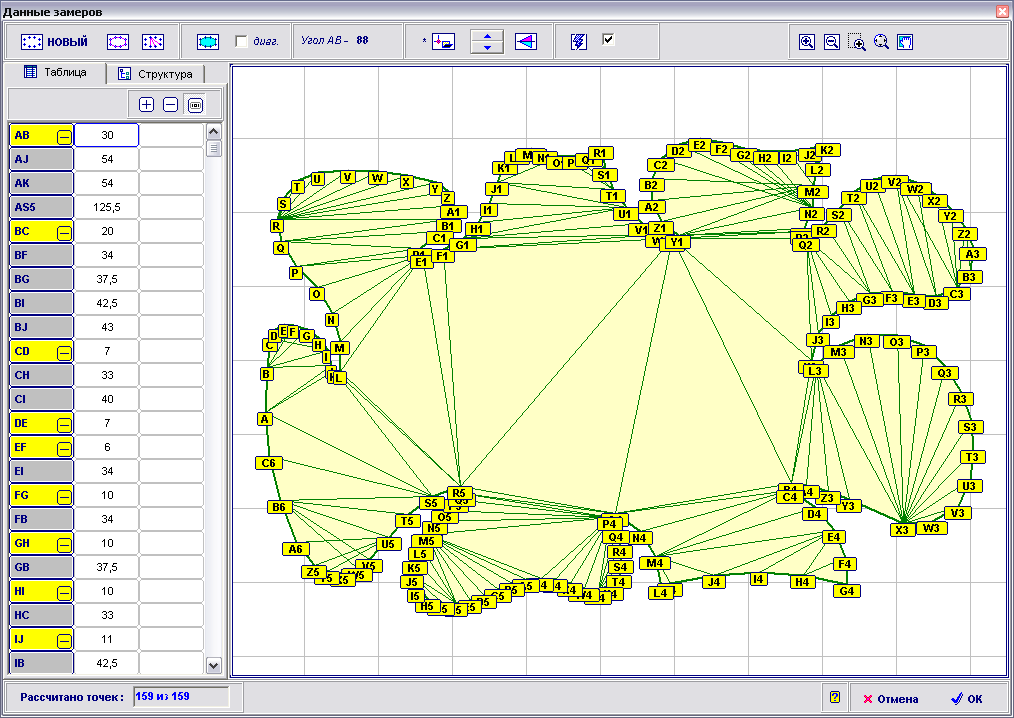This screenshot has width=1014, height=718.
Task: Click the help question mark icon
Action: 834,698
